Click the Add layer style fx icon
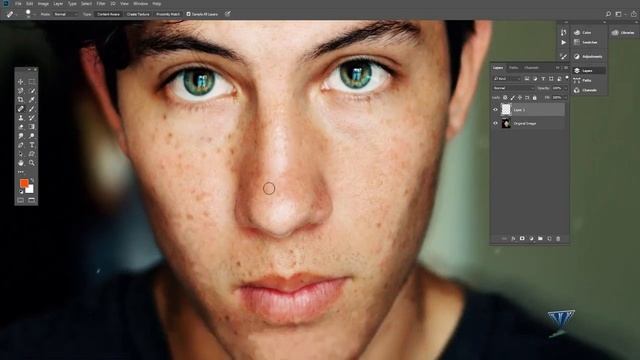Screen dimensions: 640x360 click(513, 238)
